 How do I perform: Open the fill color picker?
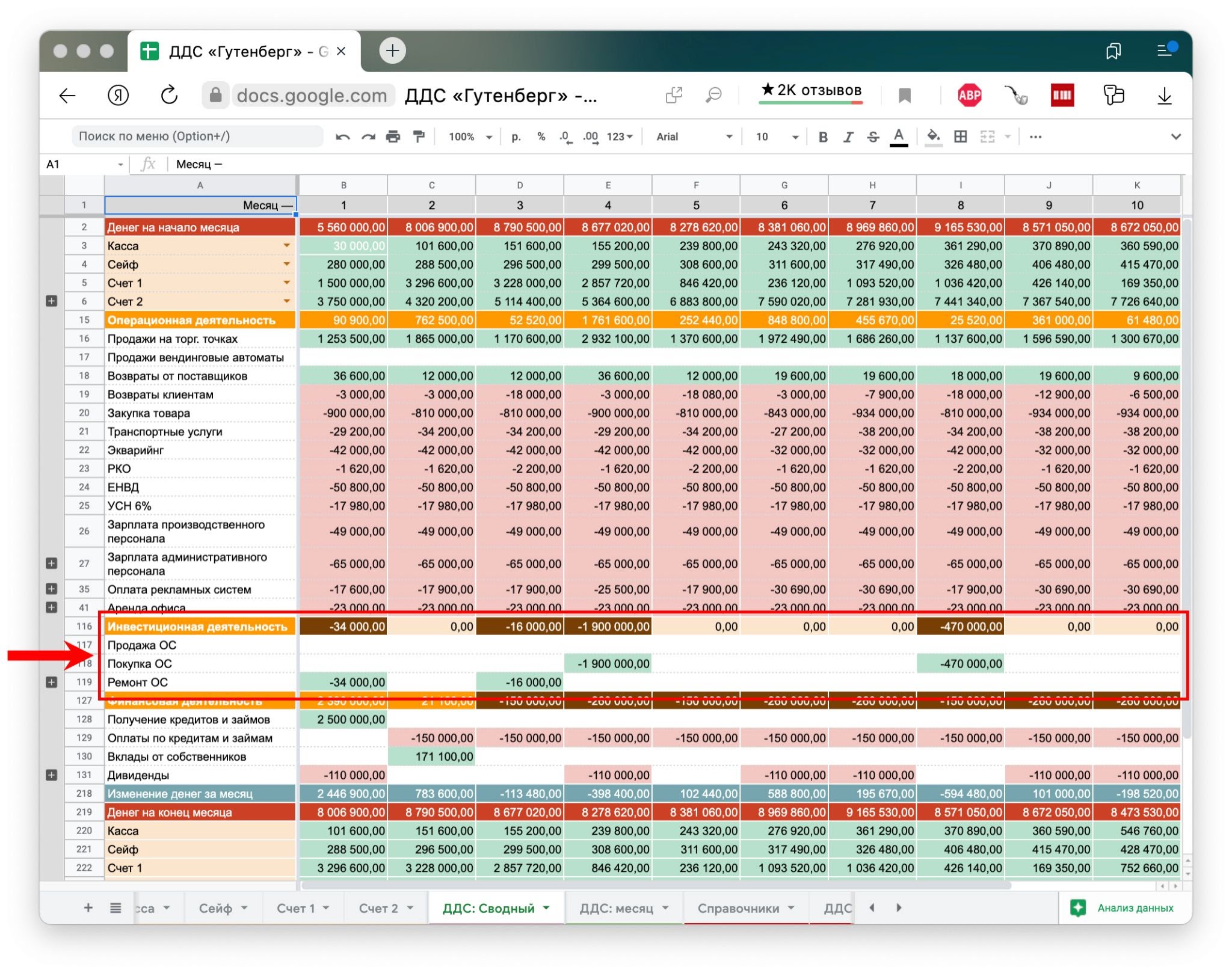click(x=933, y=137)
